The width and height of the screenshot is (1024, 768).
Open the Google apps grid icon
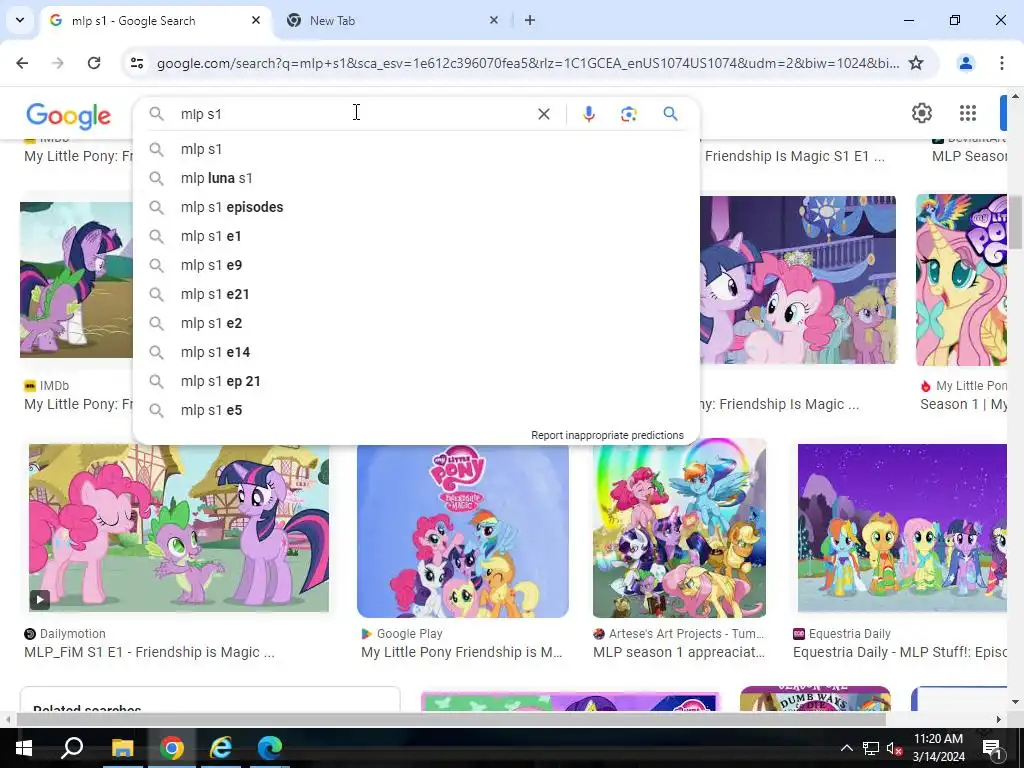pos(968,114)
